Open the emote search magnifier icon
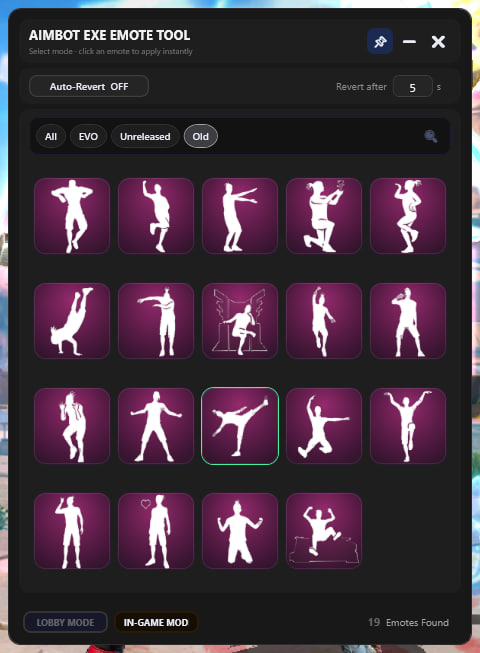The image size is (480, 653). (430, 136)
